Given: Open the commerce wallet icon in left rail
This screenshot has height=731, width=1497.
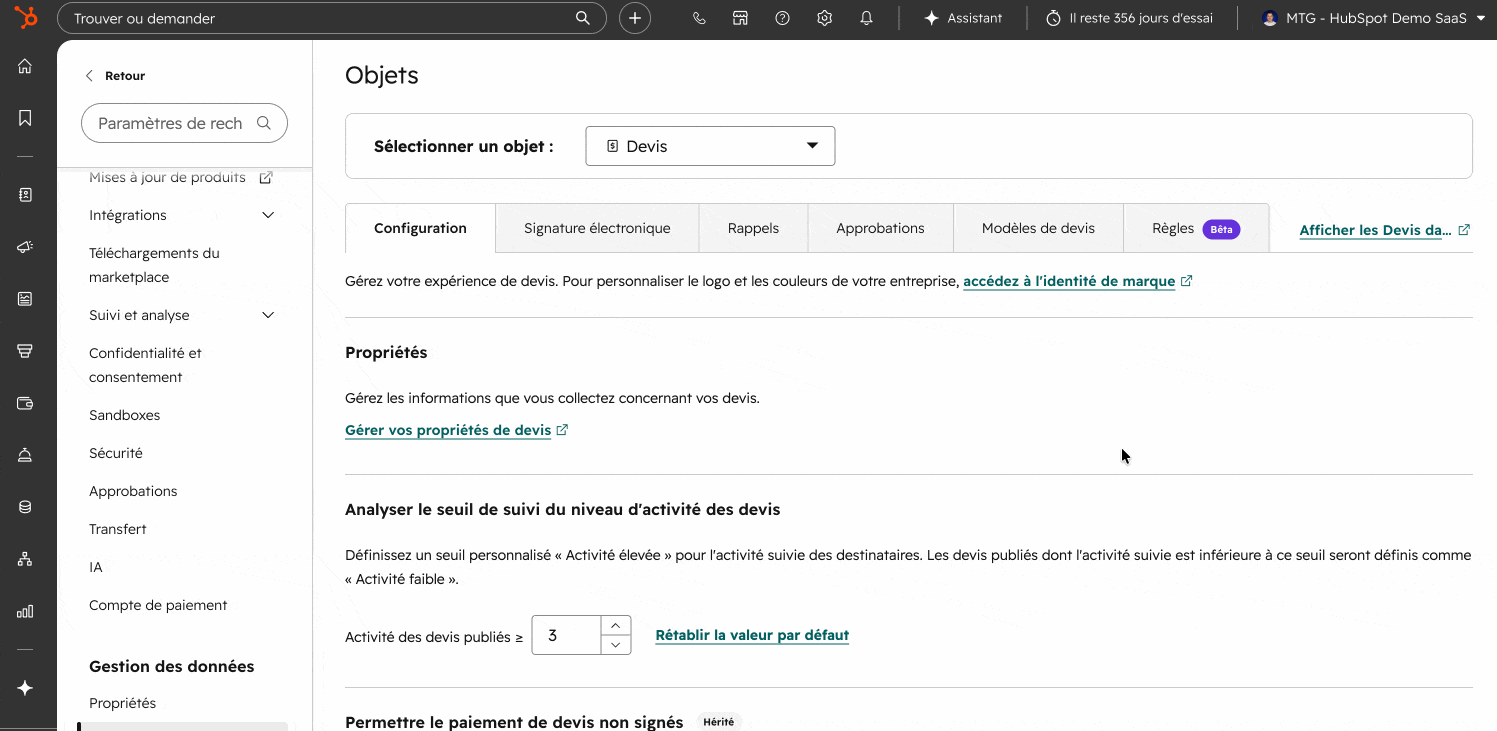Looking at the screenshot, I should point(25,403).
